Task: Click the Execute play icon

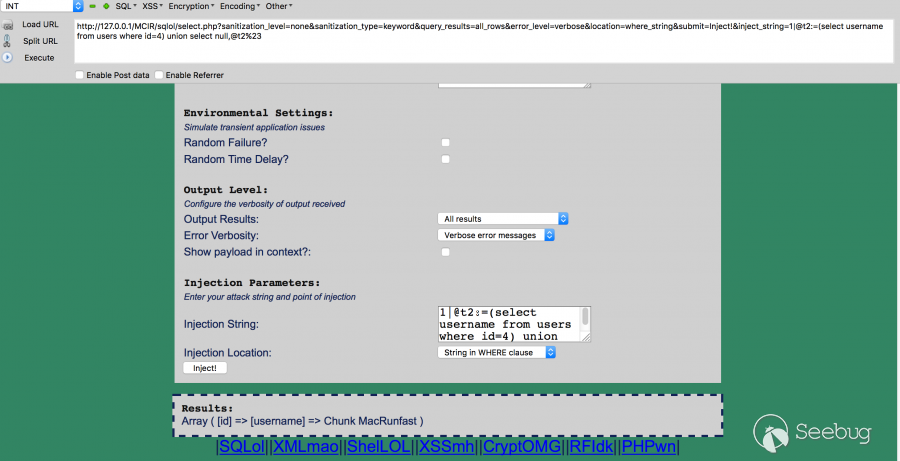Action: pos(7,57)
